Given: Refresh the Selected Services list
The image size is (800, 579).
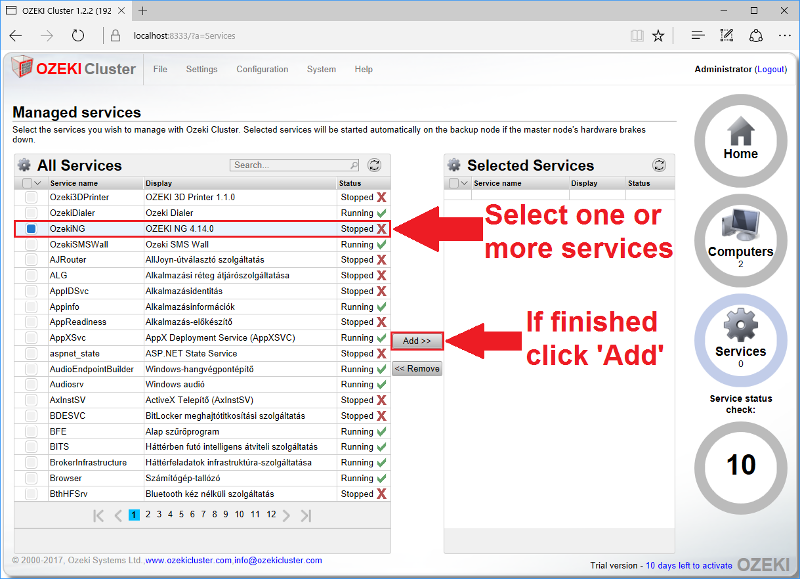Looking at the screenshot, I should pos(659,165).
